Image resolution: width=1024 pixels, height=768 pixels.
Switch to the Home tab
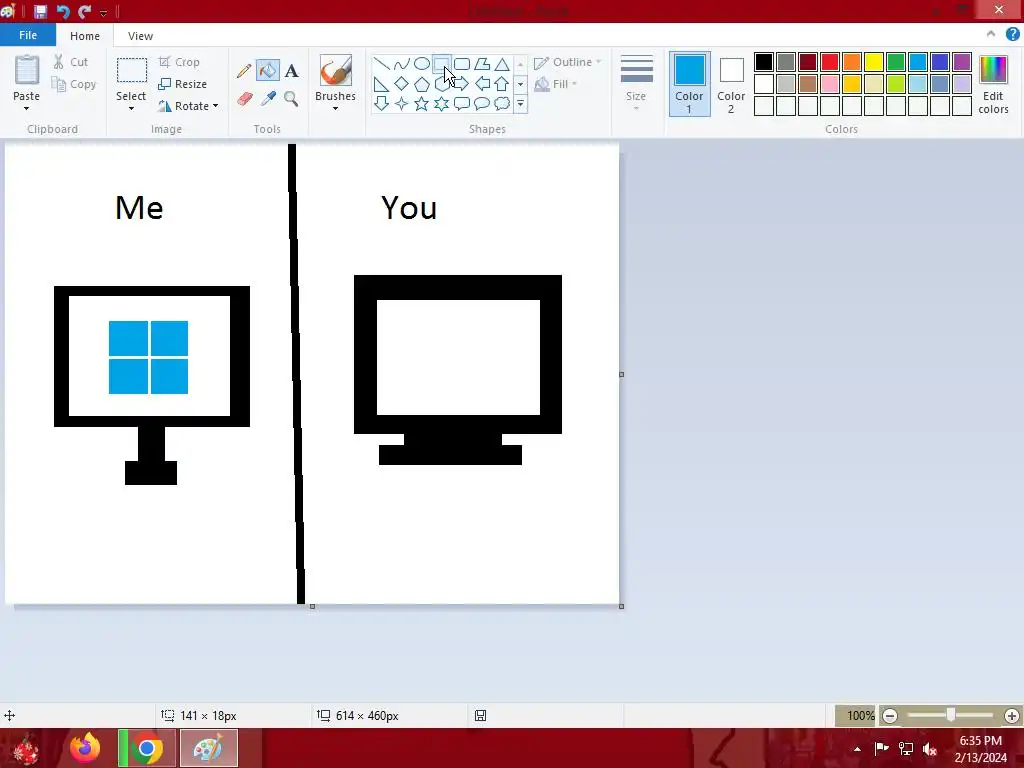[85, 36]
